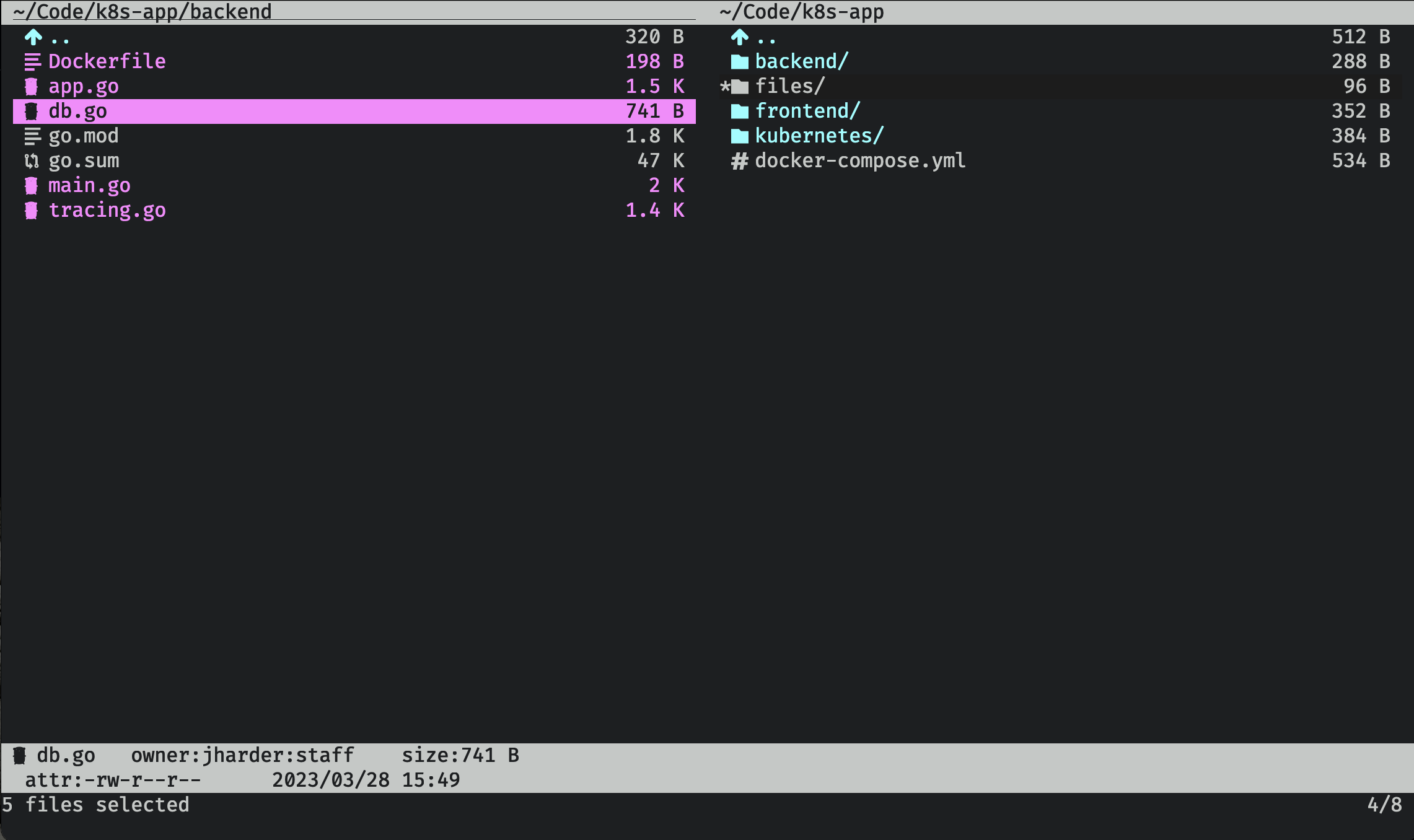
Task: Select the Dockerfile entry
Action: 107,61
